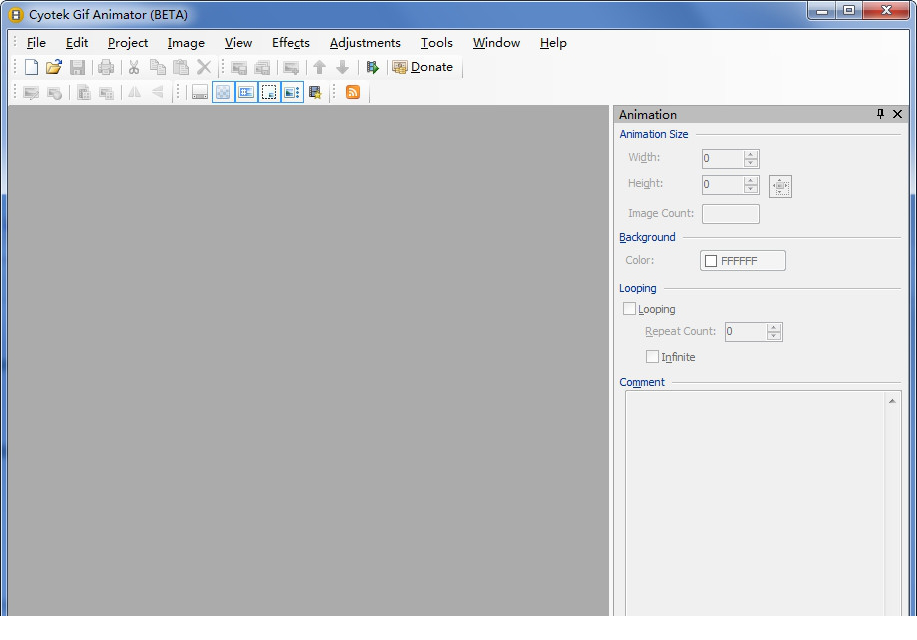Pin the Animation panel
Image resolution: width=917 pixels, height=640 pixels.
point(880,114)
